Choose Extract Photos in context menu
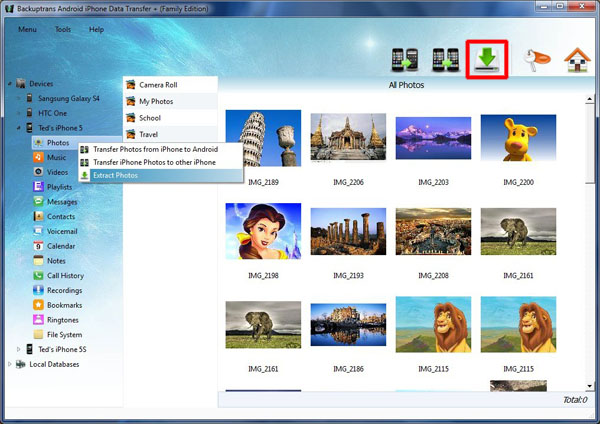The width and height of the screenshot is (600, 424). coord(160,175)
